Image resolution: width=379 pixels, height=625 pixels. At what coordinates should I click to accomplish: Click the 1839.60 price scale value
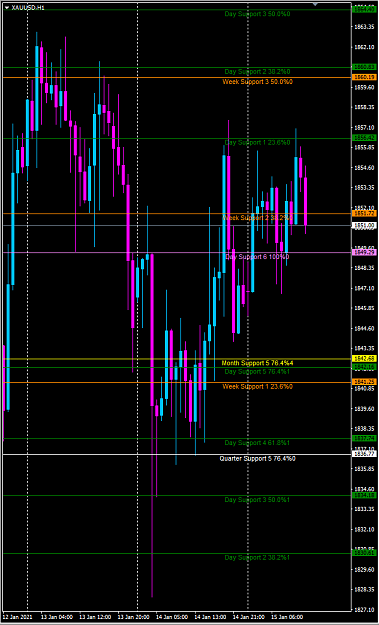coord(365,409)
